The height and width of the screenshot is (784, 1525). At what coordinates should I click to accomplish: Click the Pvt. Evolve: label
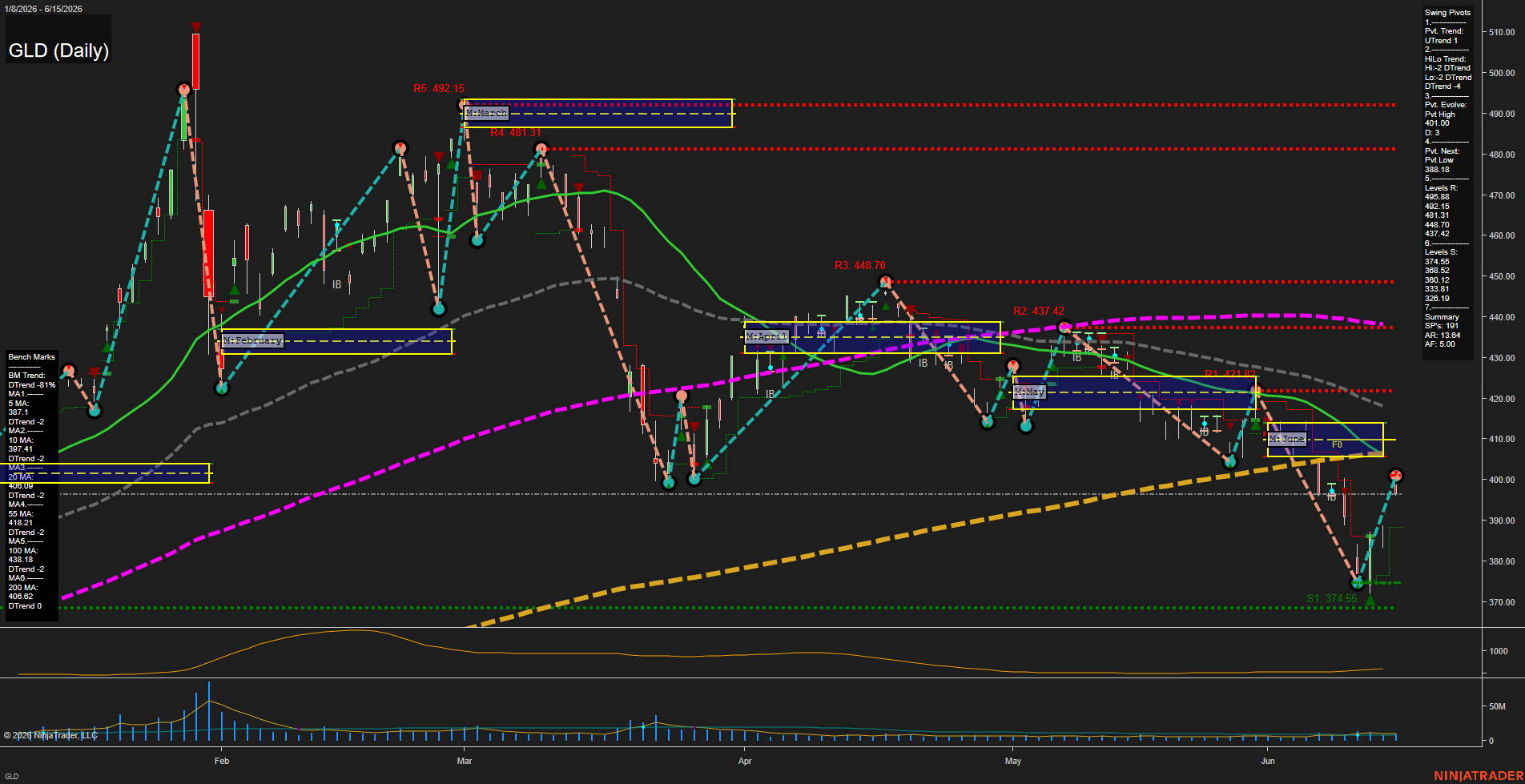coord(1446,105)
